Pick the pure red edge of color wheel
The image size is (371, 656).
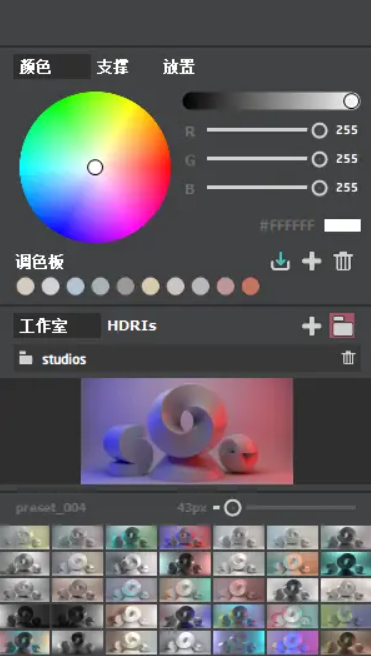tap(168, 167)
